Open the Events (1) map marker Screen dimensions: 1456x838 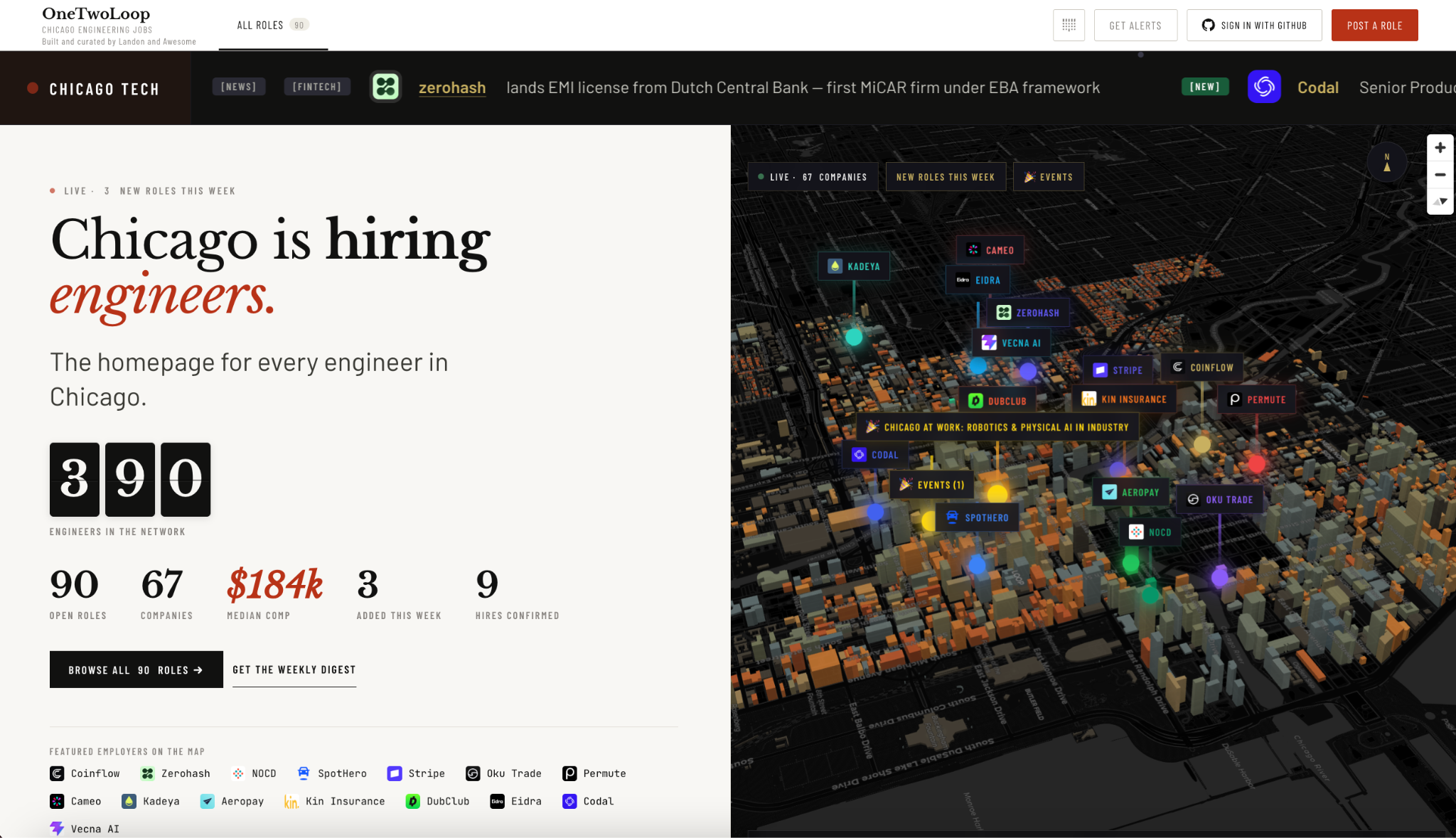[x=932, y=485]
